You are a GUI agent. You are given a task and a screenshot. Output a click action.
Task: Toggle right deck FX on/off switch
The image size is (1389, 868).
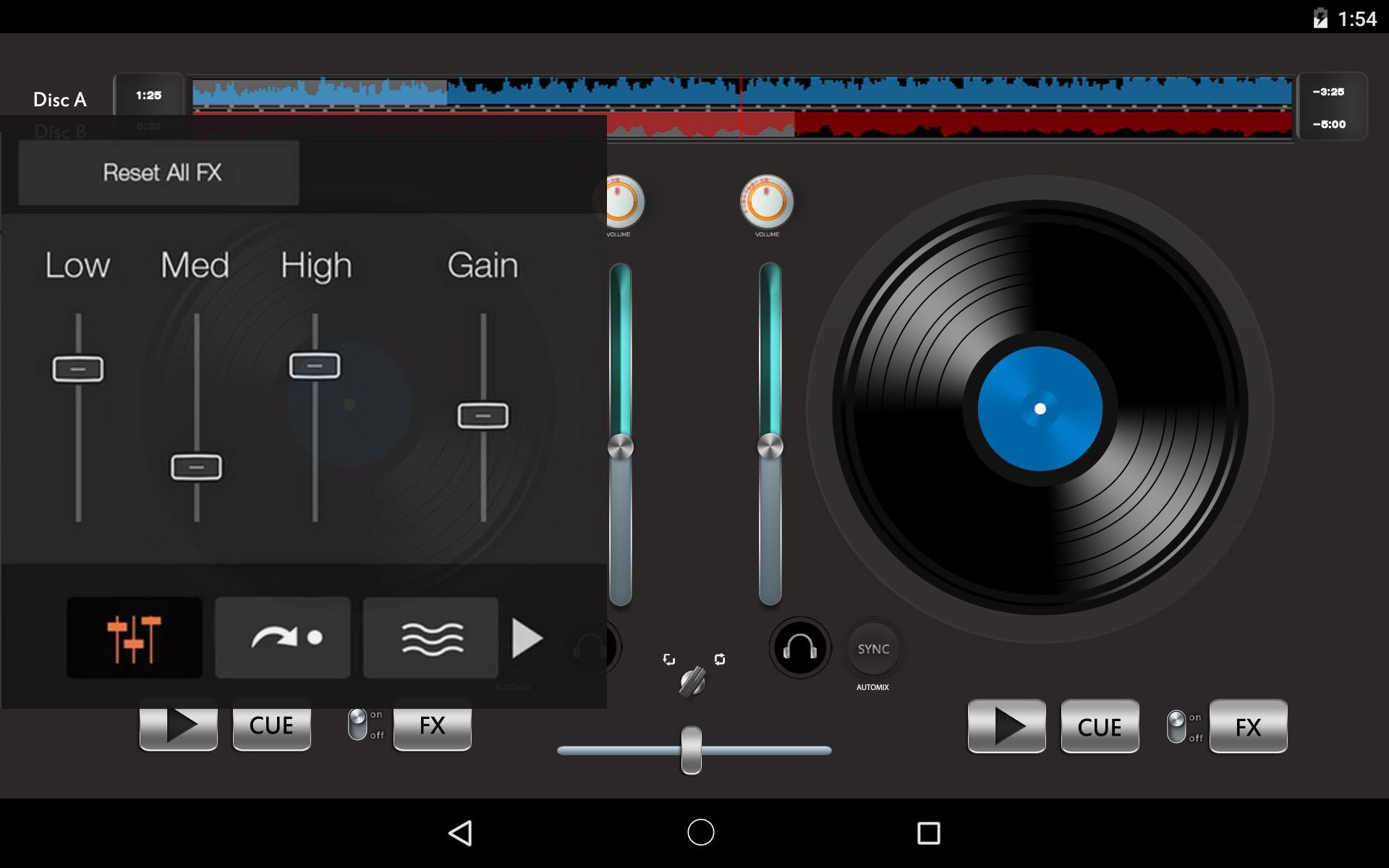[x=1177, y=726]
